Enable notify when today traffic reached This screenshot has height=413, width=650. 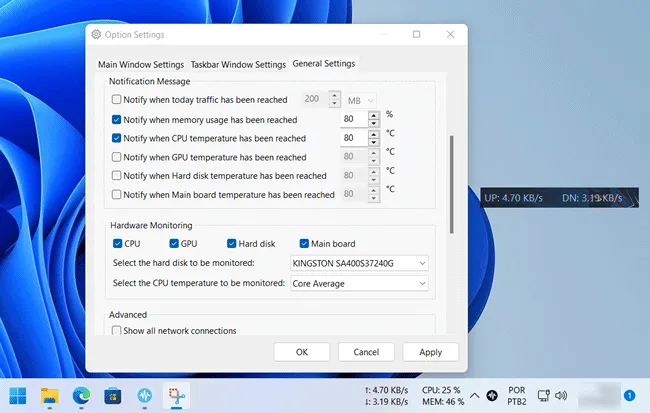(x=116, y=100)
